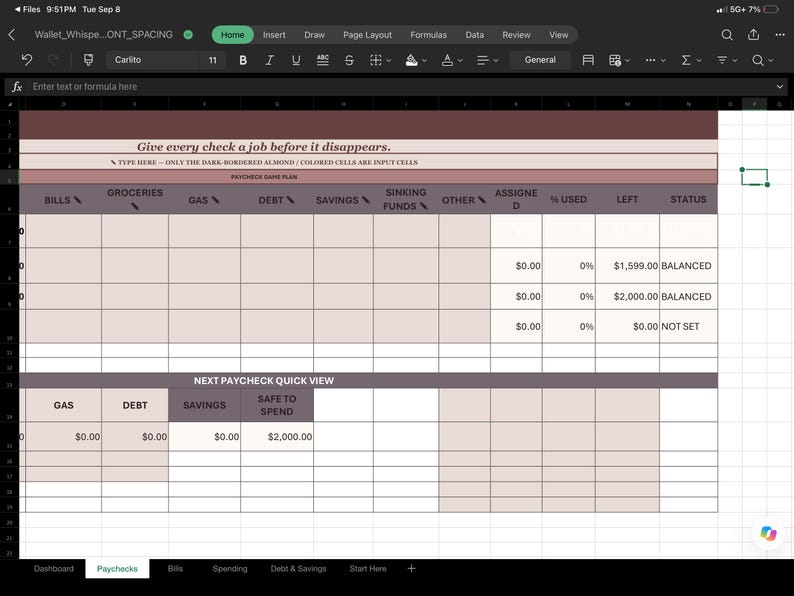Tap the AutoSum sigma icon
This screenshot has height=596, width=794.
tap(686, 60)
